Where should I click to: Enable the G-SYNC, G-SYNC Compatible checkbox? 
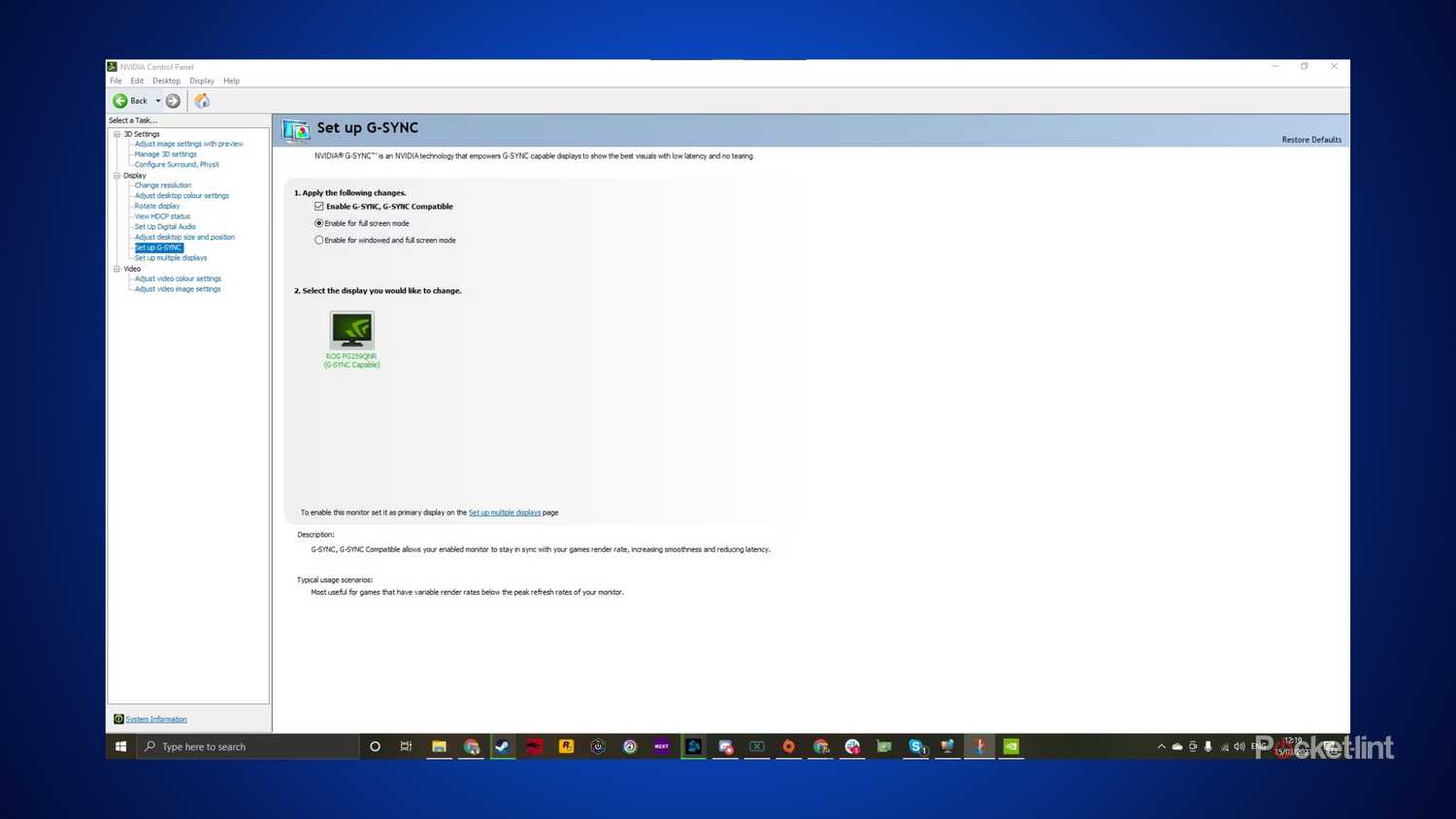pos(318,206)
